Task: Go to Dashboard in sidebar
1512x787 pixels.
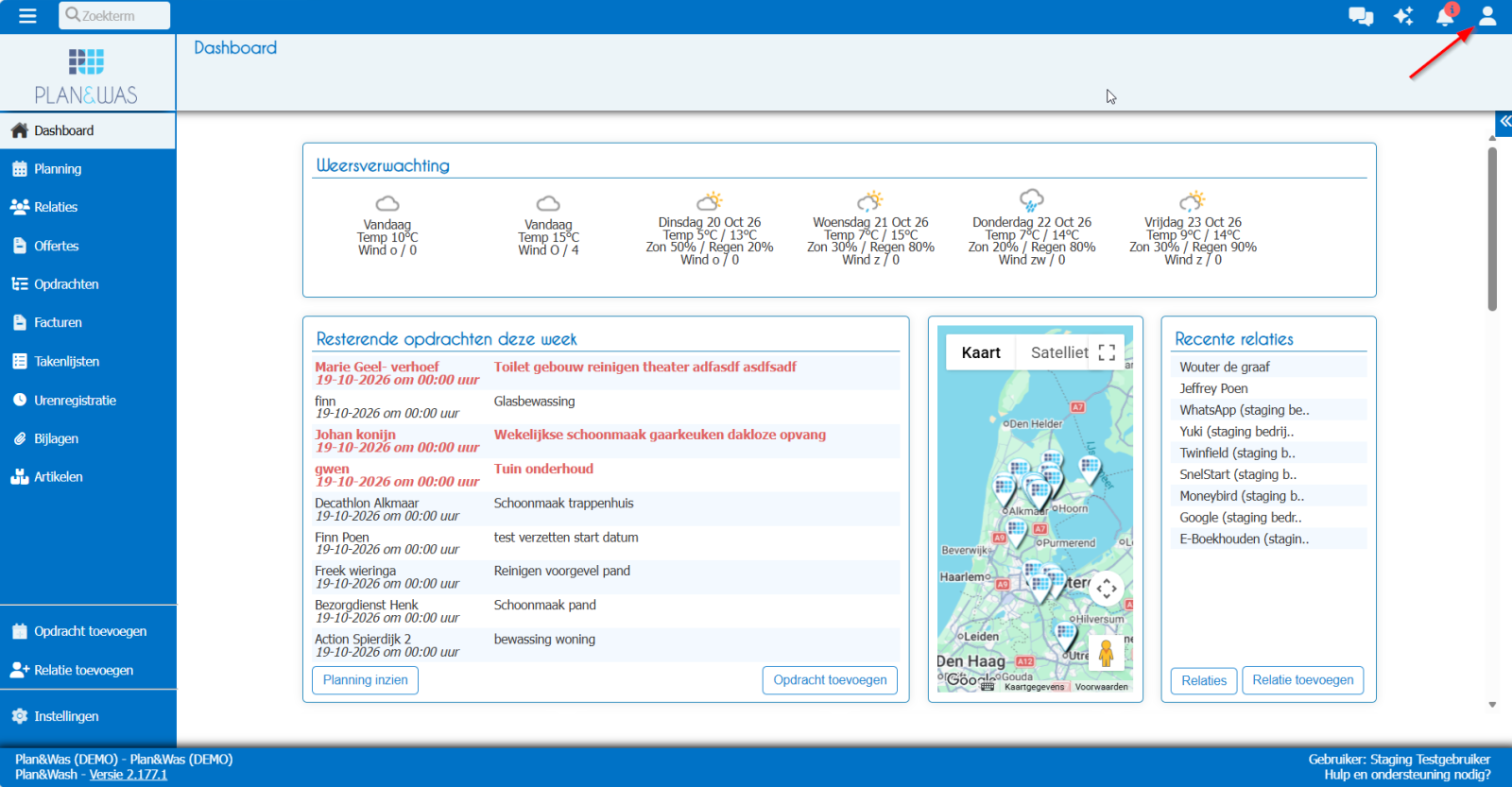Action: pos(88,130)
